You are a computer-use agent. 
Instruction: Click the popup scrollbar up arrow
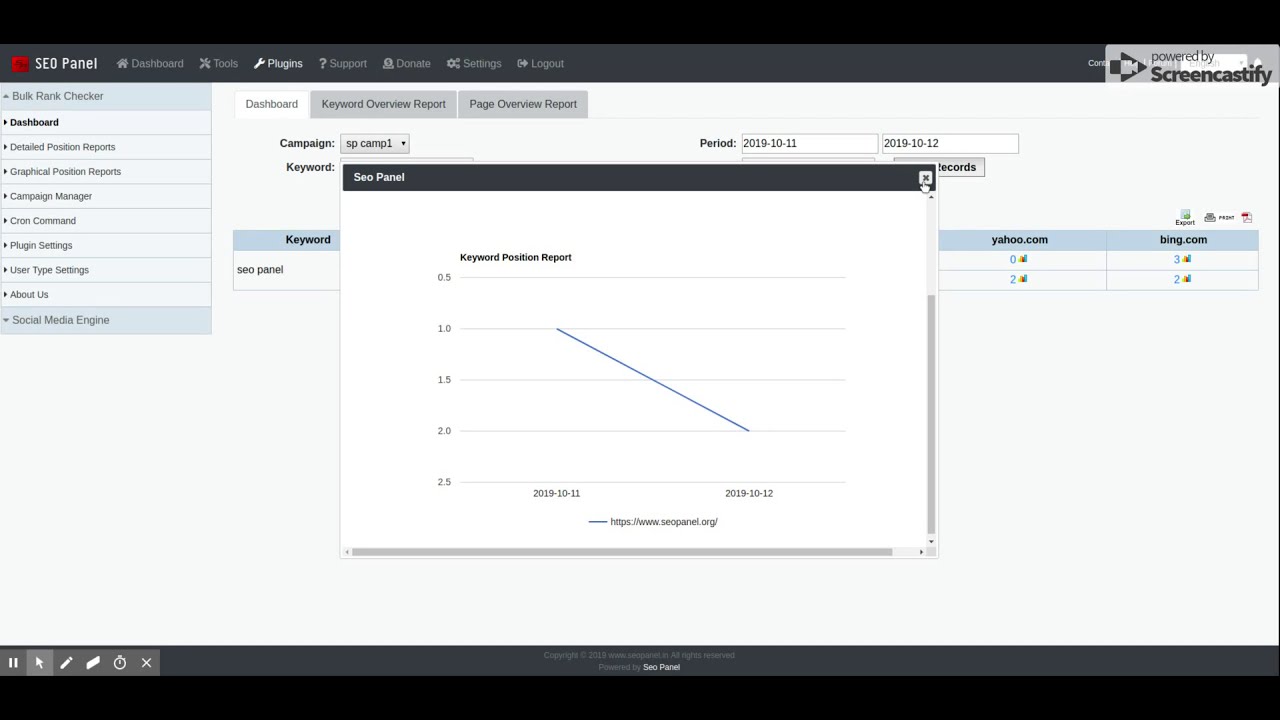click(931, 196)
